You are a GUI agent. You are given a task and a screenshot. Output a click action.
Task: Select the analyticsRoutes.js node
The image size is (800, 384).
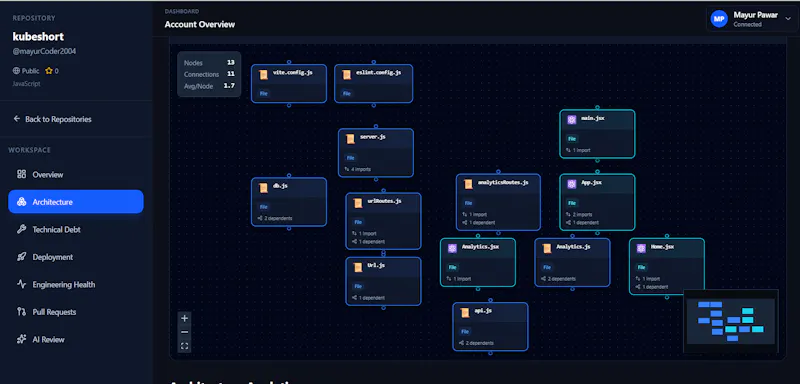[x=498, y=202]
